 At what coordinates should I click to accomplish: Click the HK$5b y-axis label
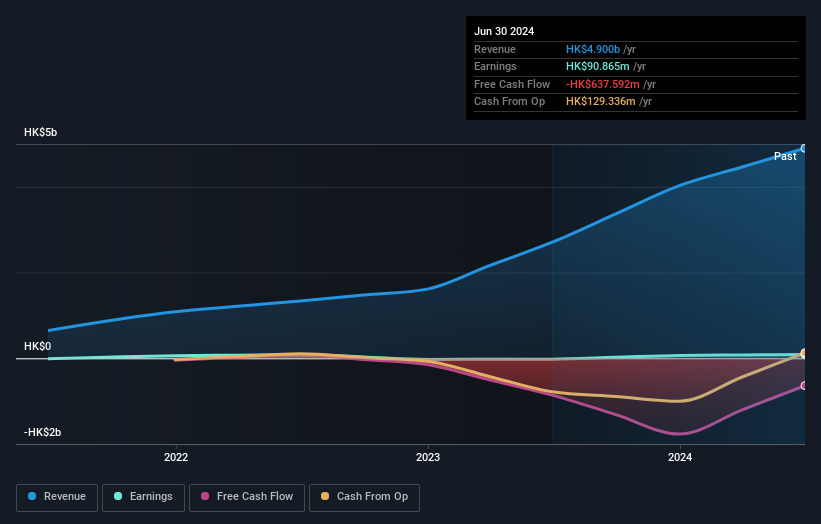[x=40, y=132]
